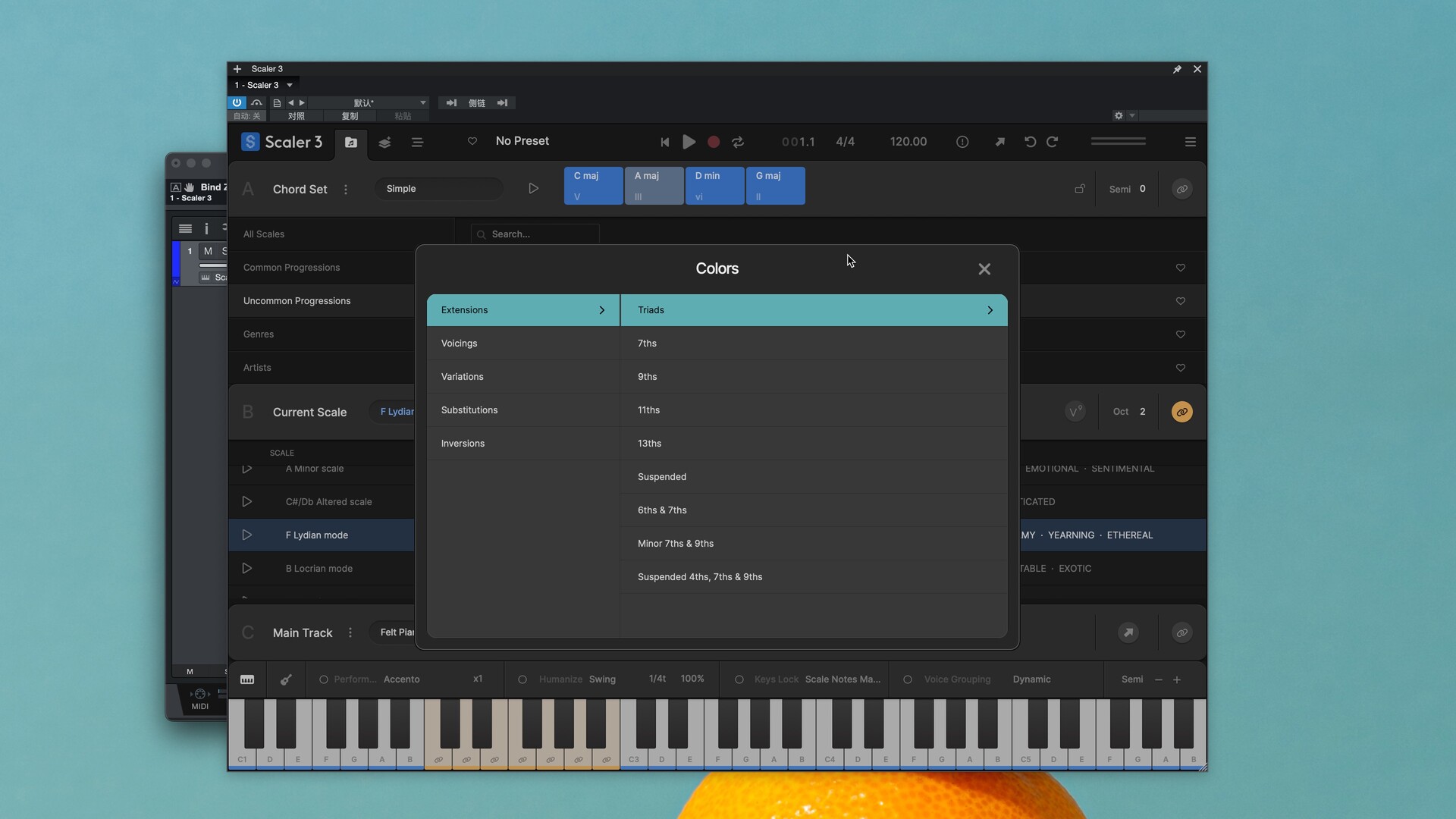1456x819 pixels.
Task: Expand the Extensions category
Action: 523,310
